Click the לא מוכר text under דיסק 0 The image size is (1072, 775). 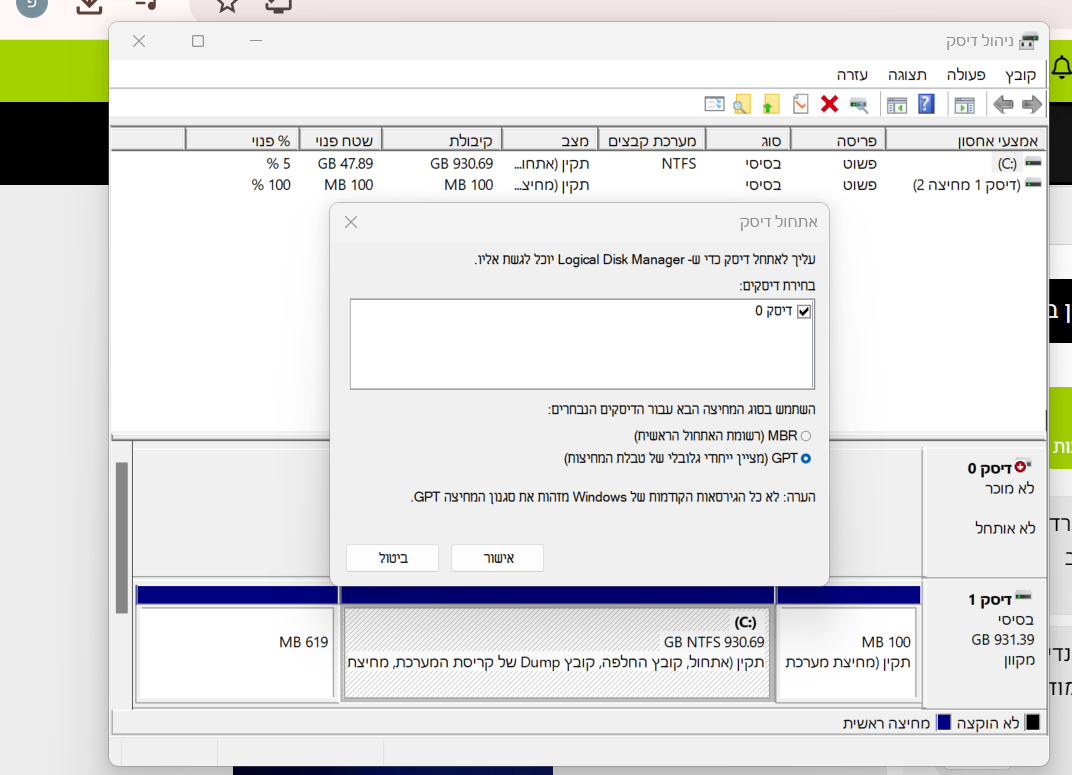click(x=1009, y=488)
